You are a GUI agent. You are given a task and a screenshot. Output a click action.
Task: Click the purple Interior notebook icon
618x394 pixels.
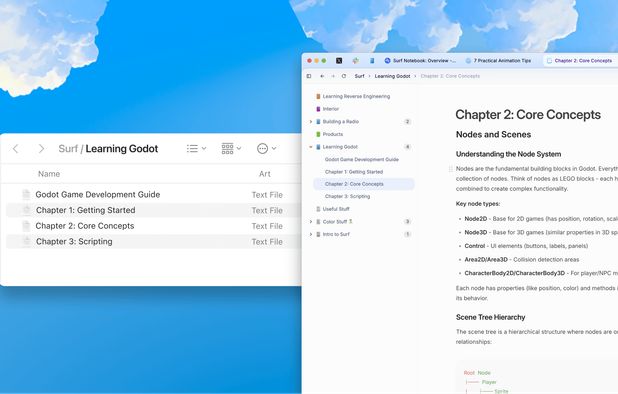[318, 109]
